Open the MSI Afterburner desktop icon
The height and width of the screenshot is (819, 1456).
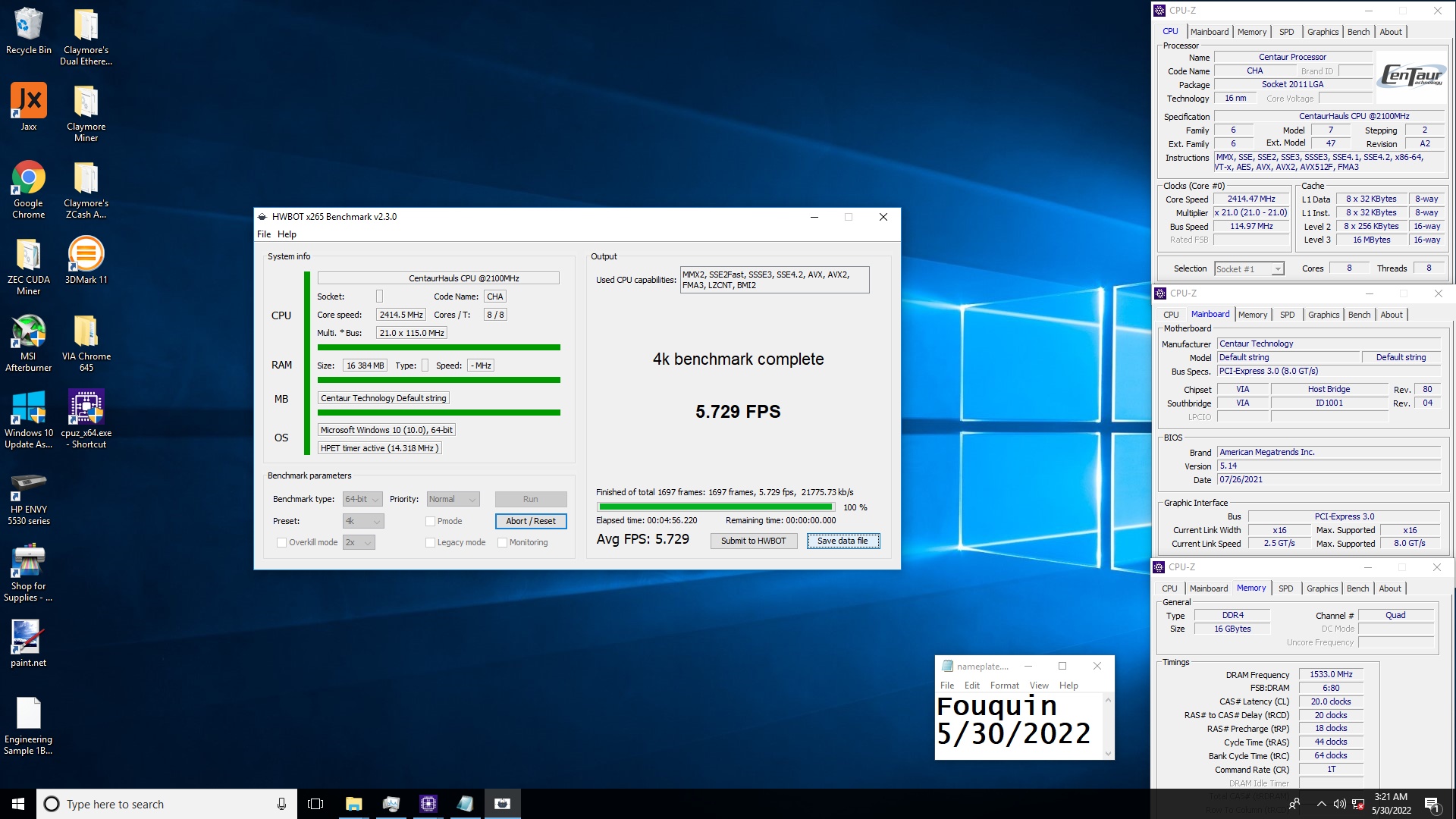point(28,343)
